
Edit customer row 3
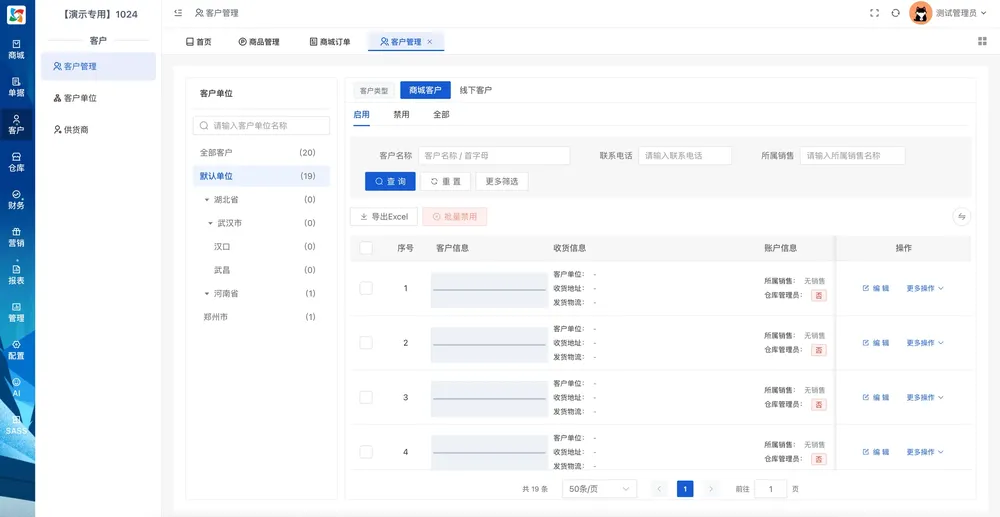tap(876, 397)
